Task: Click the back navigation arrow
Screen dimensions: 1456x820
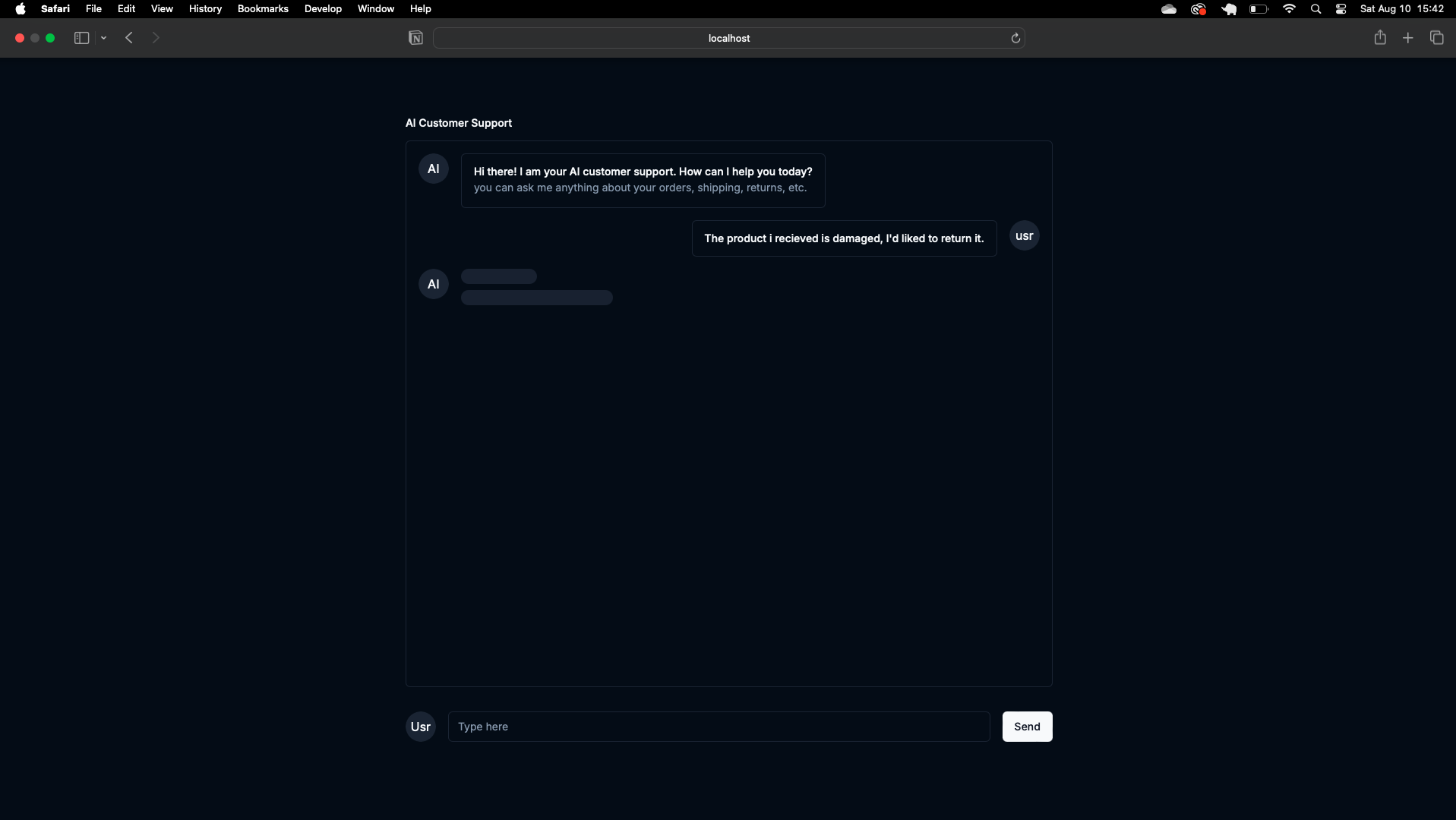Action: (x=129, y=37)
